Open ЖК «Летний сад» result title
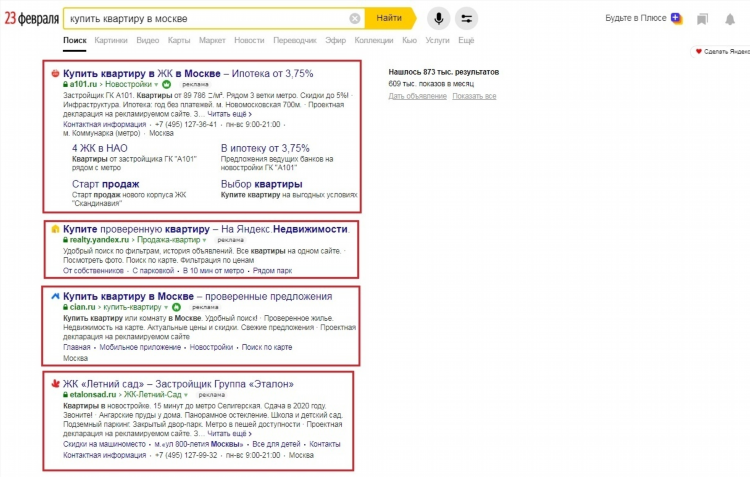This screenshot has height=477, width=750. click(x=178, y=384)
